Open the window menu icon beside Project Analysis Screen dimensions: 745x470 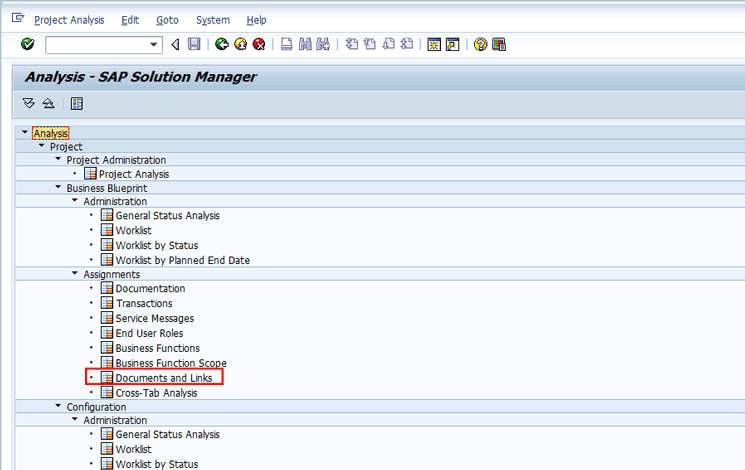[x=18, y=18]
